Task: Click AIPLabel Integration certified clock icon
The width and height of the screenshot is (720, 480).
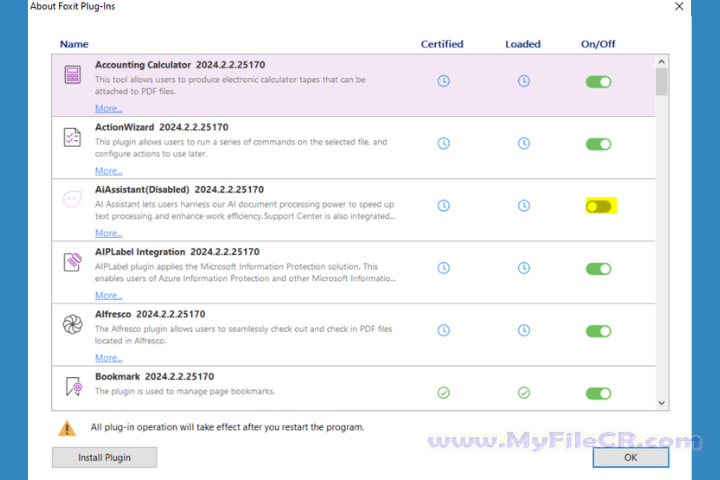Action: click(444, 268)
